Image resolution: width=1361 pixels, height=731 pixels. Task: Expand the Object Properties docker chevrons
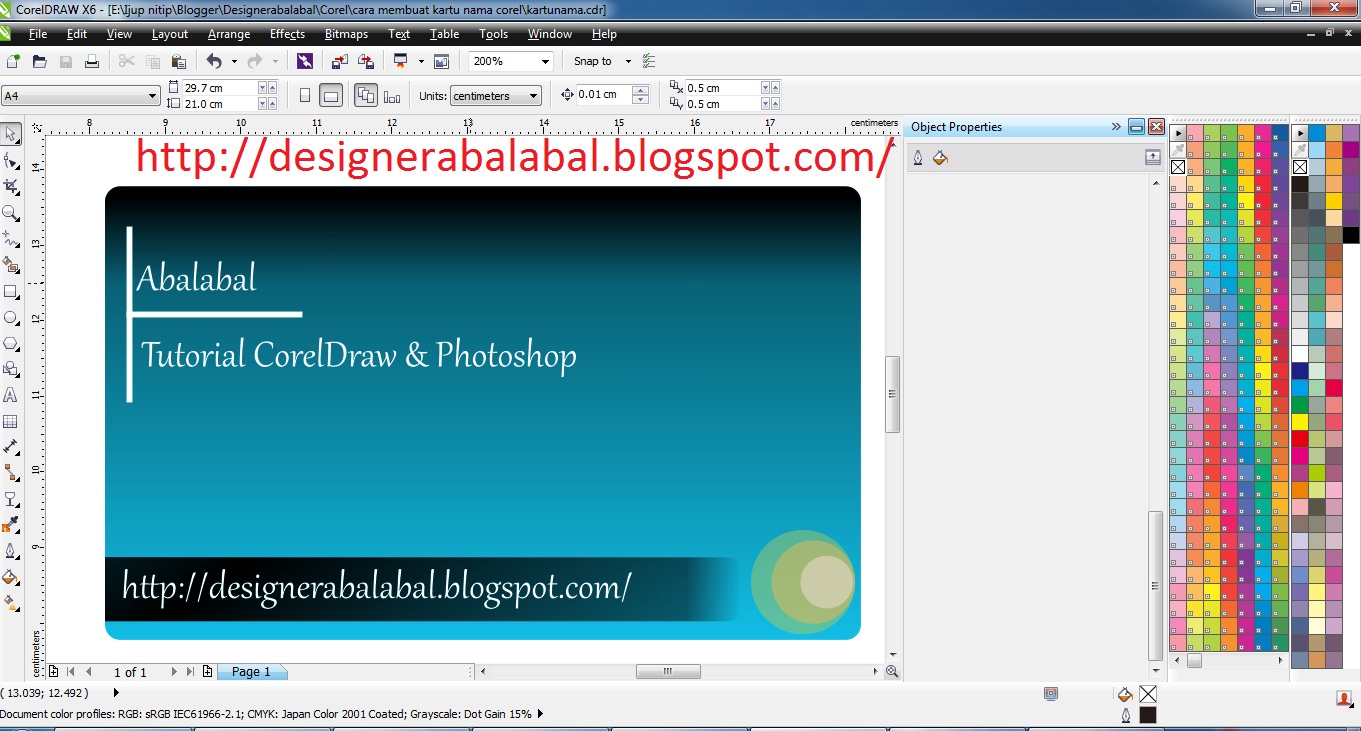1116,127
